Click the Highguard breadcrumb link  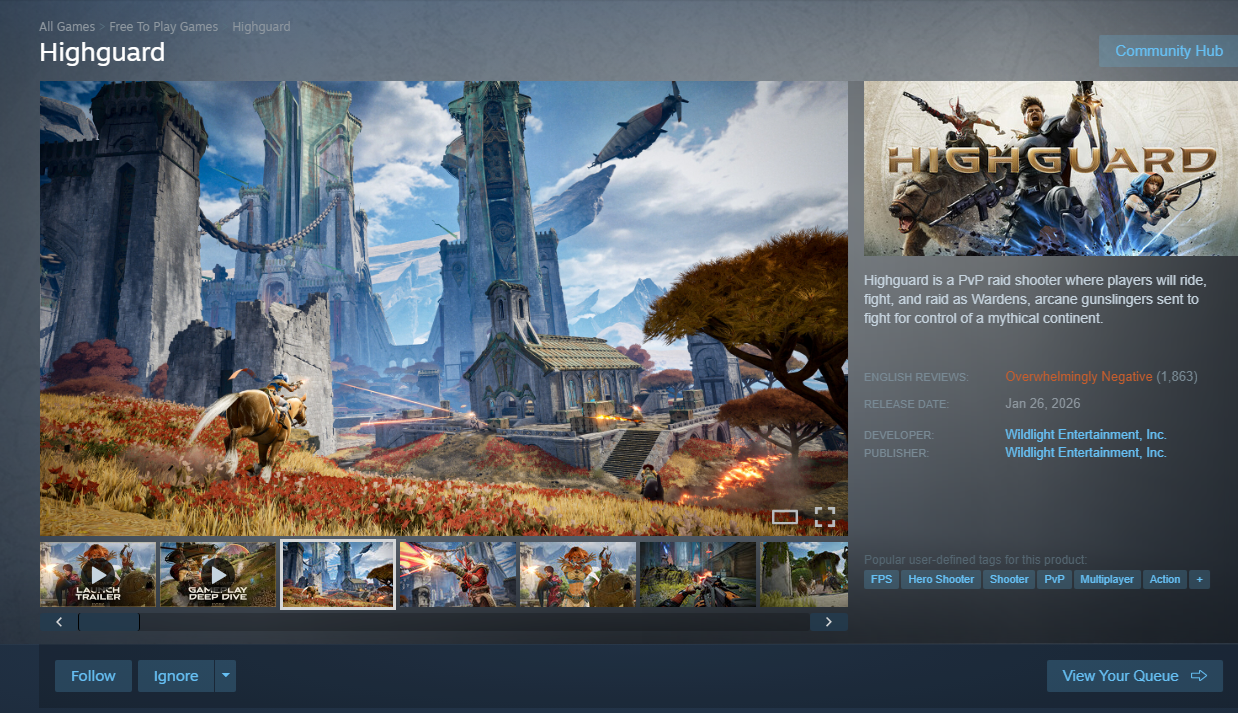[x=261, y=27]
